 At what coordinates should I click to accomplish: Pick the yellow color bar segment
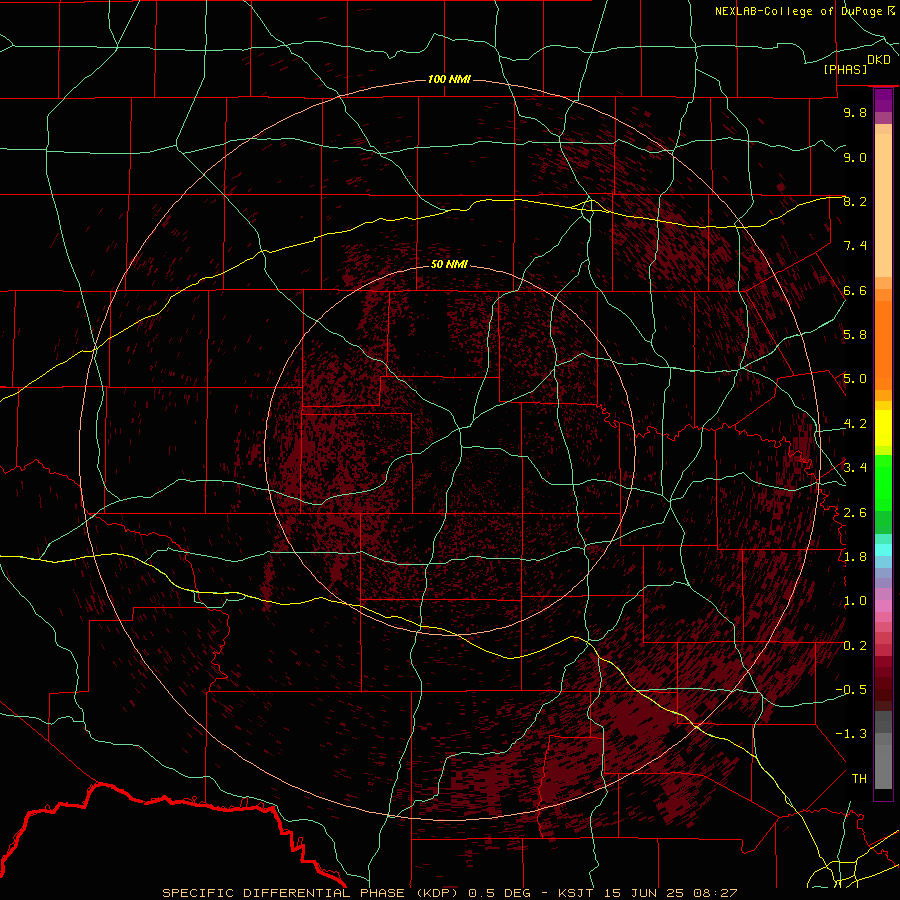883,428
